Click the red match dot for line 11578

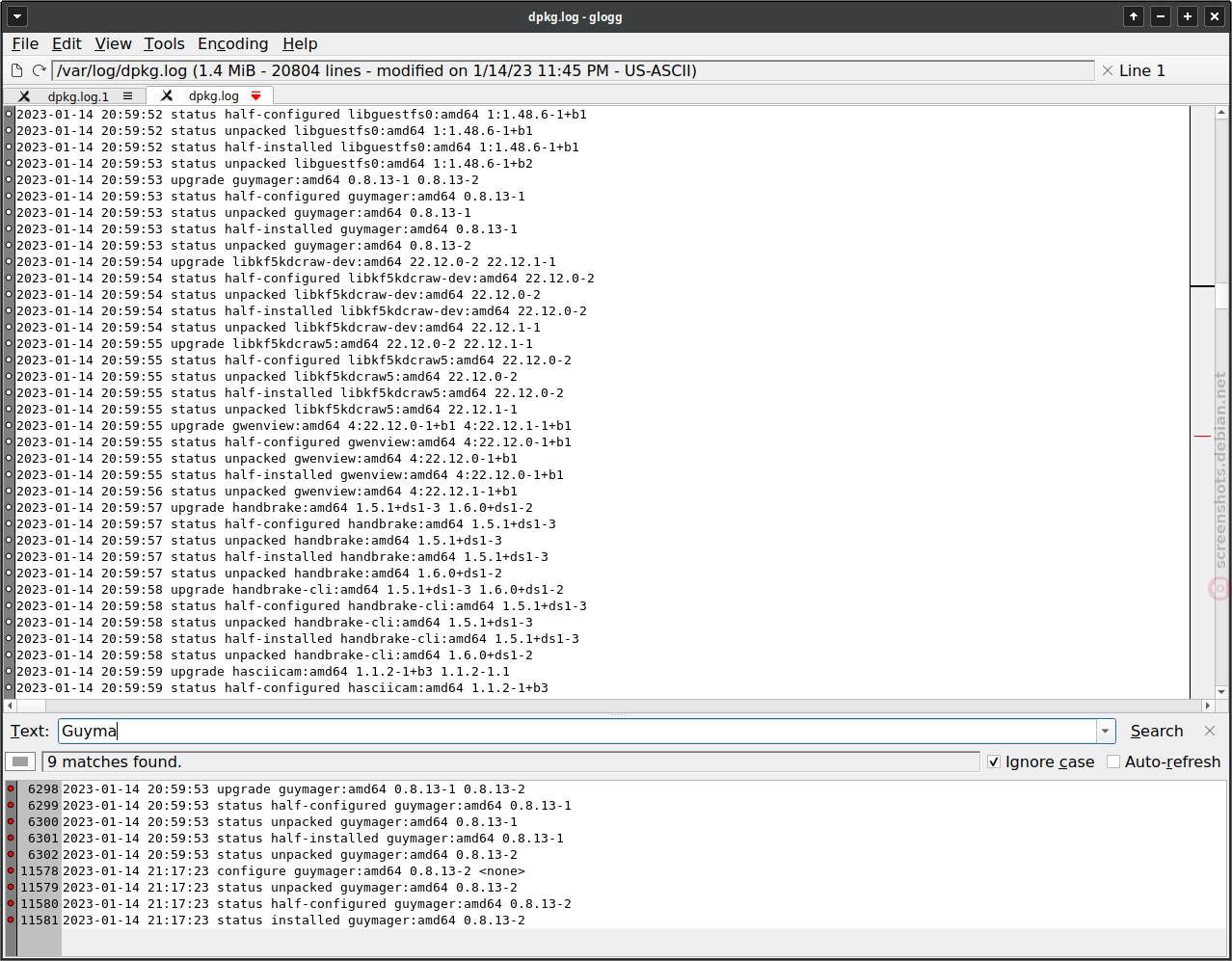[x=11, y=870]
